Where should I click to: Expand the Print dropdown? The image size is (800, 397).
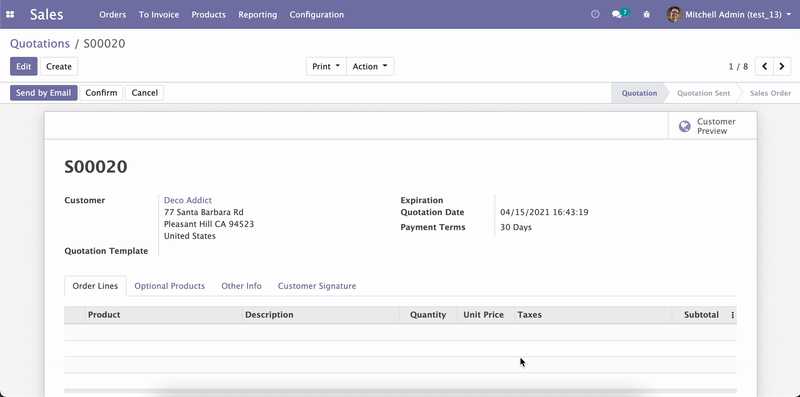(x=326, y=66)
